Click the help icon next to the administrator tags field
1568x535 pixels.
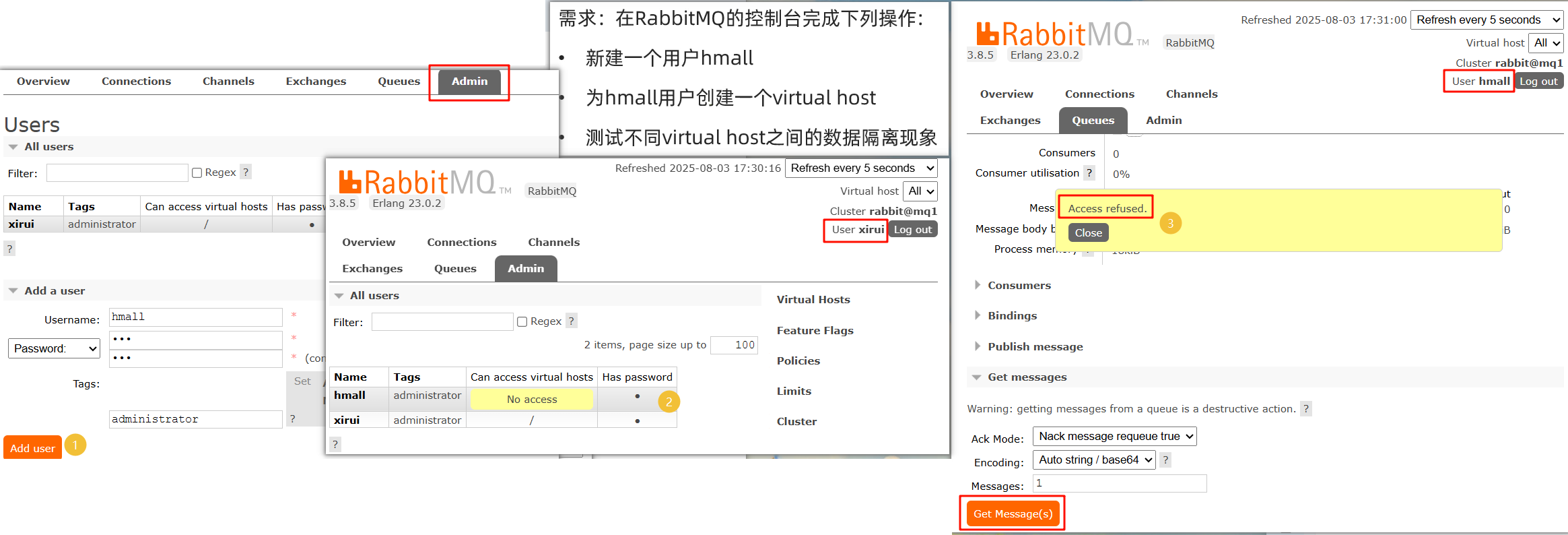(x=292, y=419)
